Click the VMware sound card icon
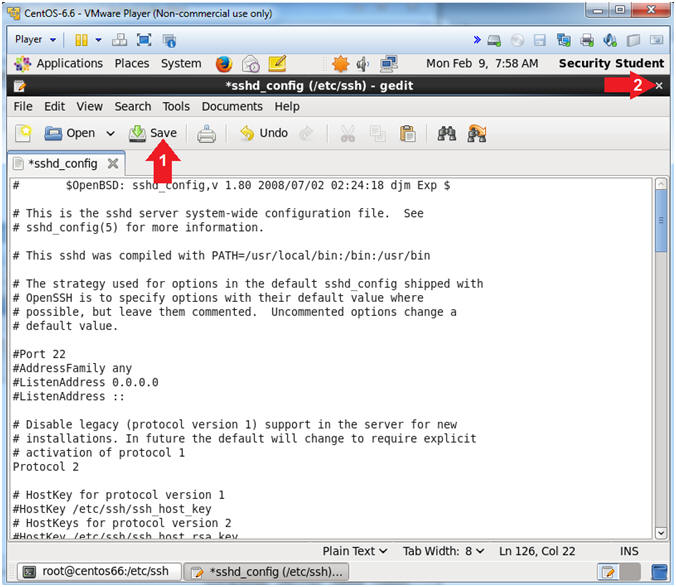This screenshot has width=676, height=587. pyautogui.click(x=610, y=41)
